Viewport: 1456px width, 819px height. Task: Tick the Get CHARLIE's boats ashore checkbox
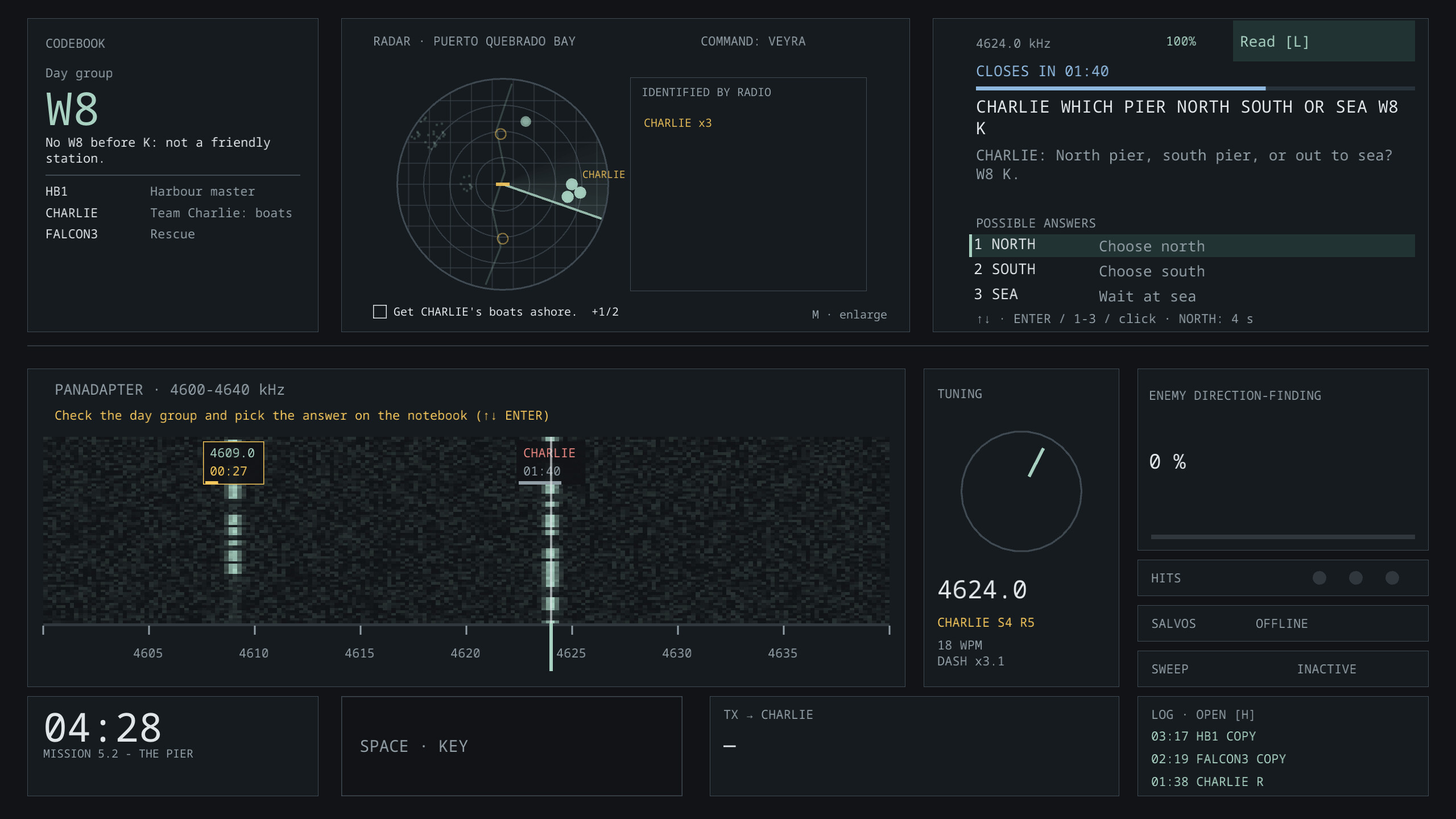point(380,312)
